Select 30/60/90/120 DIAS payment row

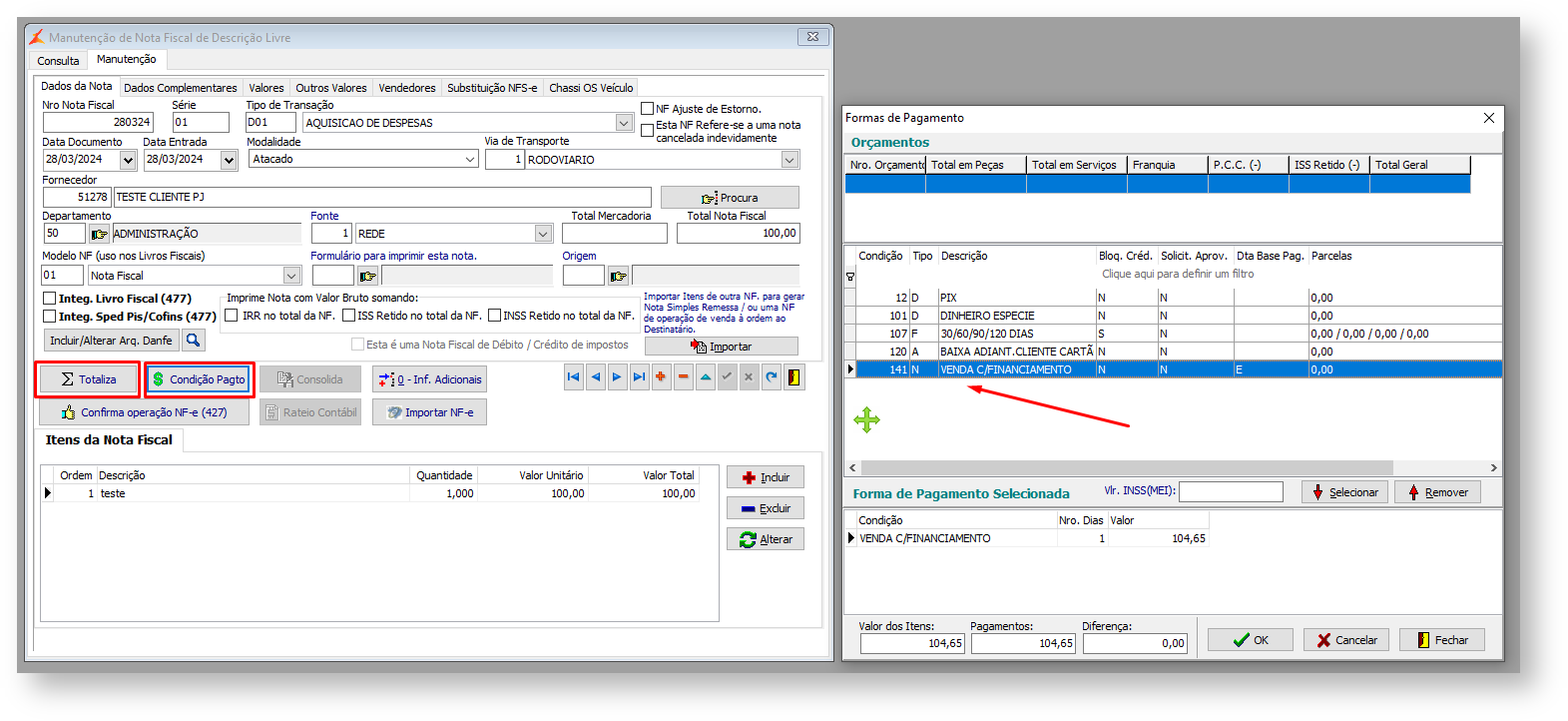point(1173,334)
